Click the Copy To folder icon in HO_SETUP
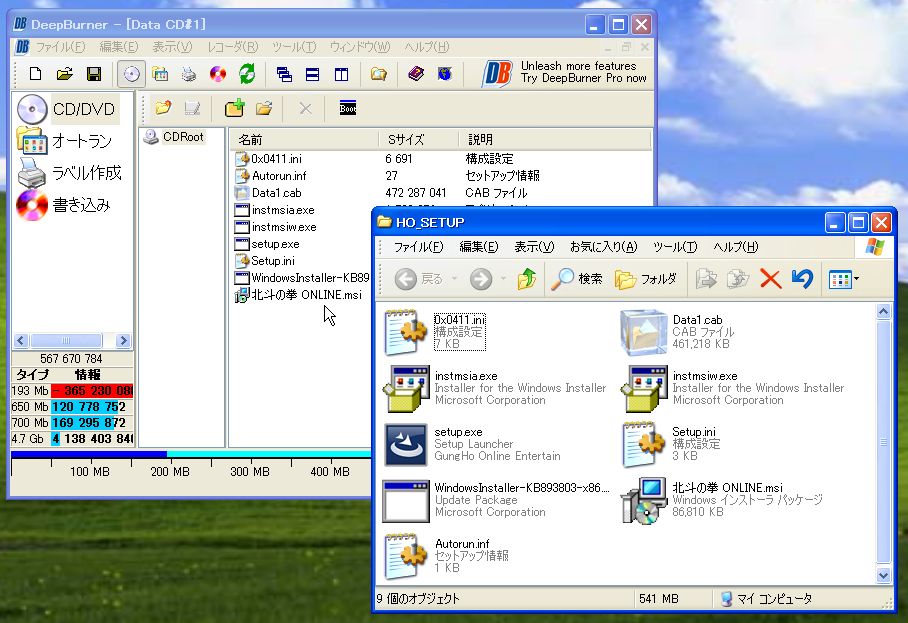The height and width of the screenshot is (623, 908). 738,279
